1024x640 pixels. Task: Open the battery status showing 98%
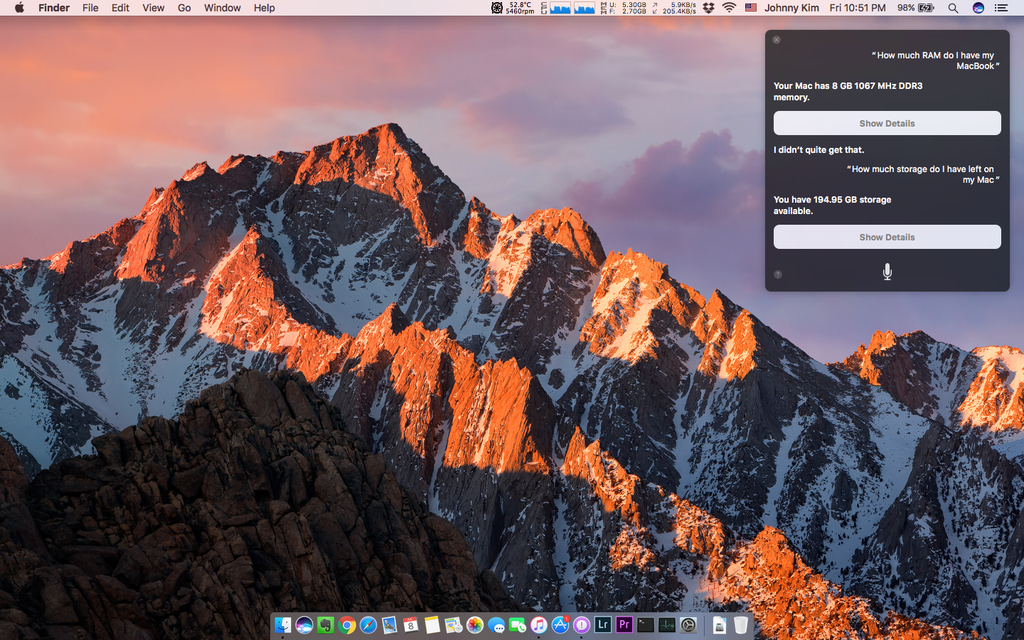coord(916,8)
